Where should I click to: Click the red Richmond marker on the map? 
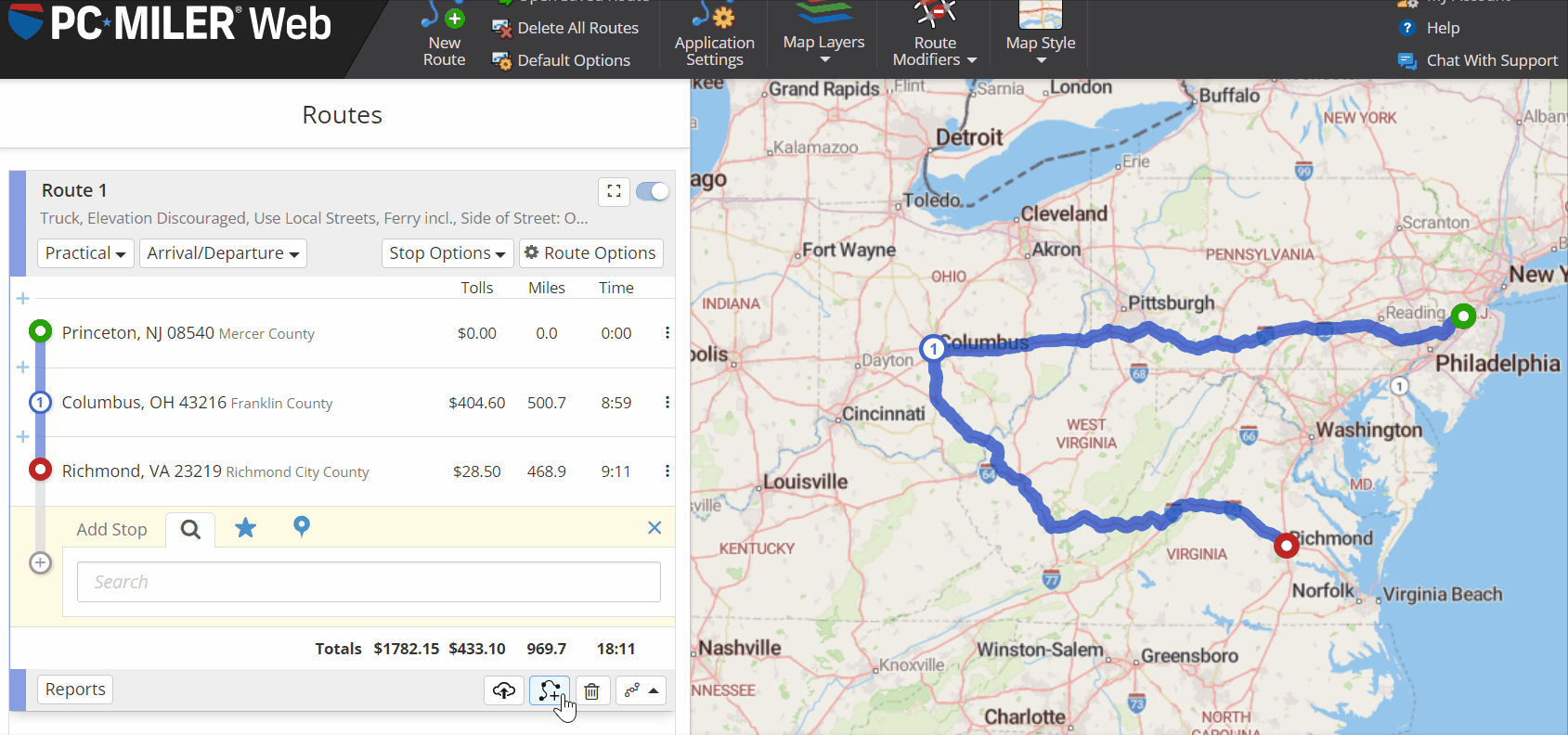pos(1286,546)
